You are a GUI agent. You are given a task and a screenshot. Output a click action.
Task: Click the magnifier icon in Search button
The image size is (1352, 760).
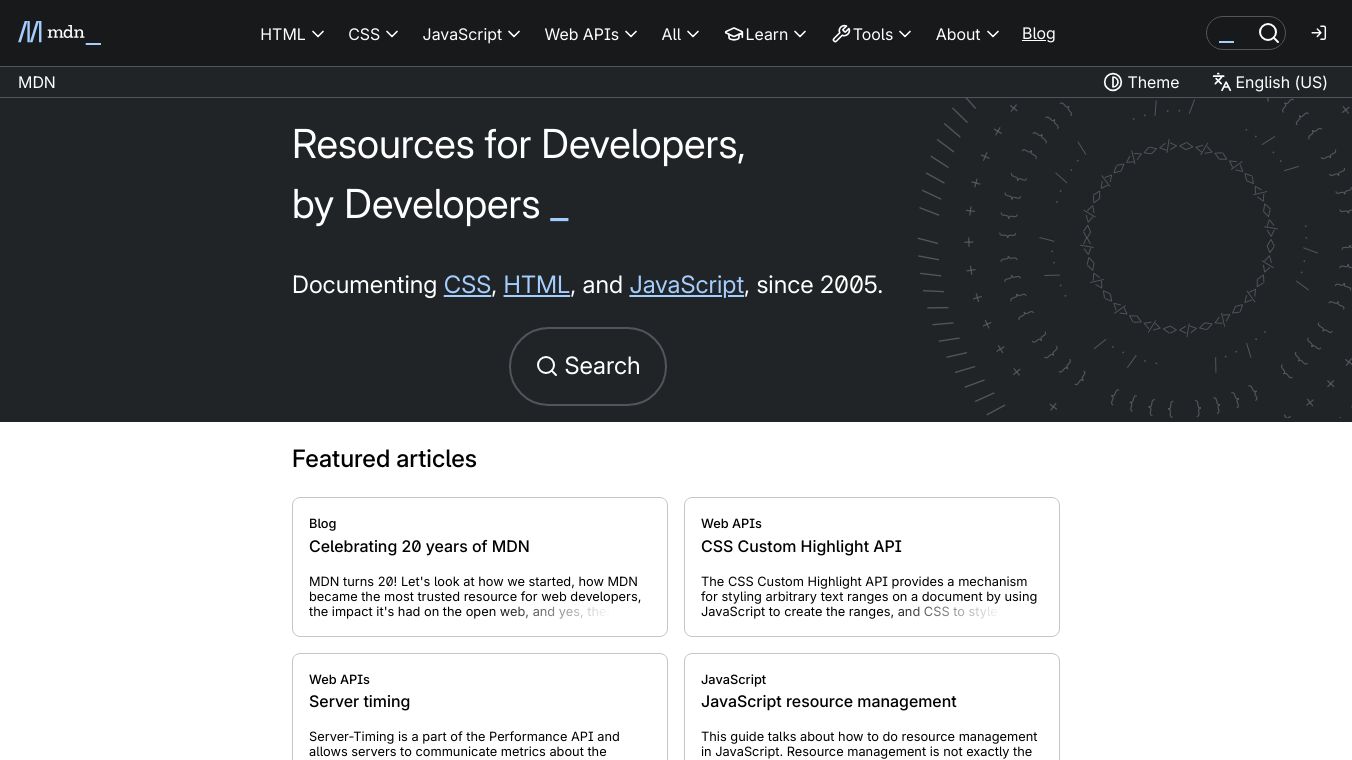(x=546, y=366)
